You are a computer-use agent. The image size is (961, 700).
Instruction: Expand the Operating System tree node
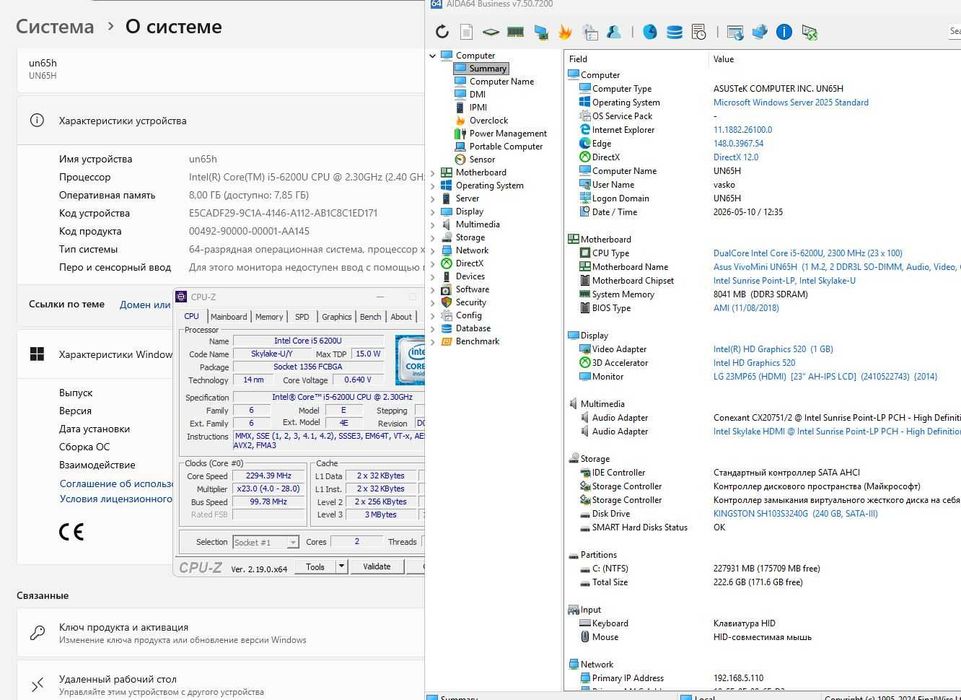coord(433,186)
